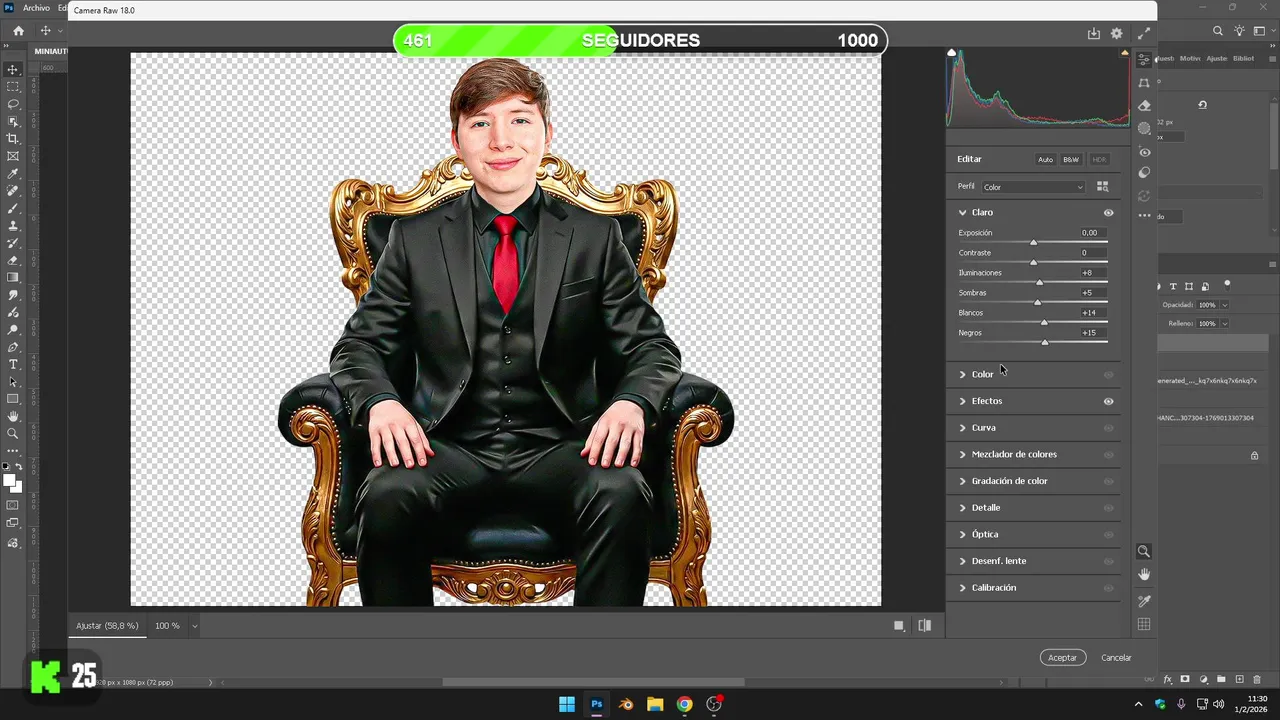Expand the Gradación de color panel
The image size is (1280, 720).
coord(963,481)
